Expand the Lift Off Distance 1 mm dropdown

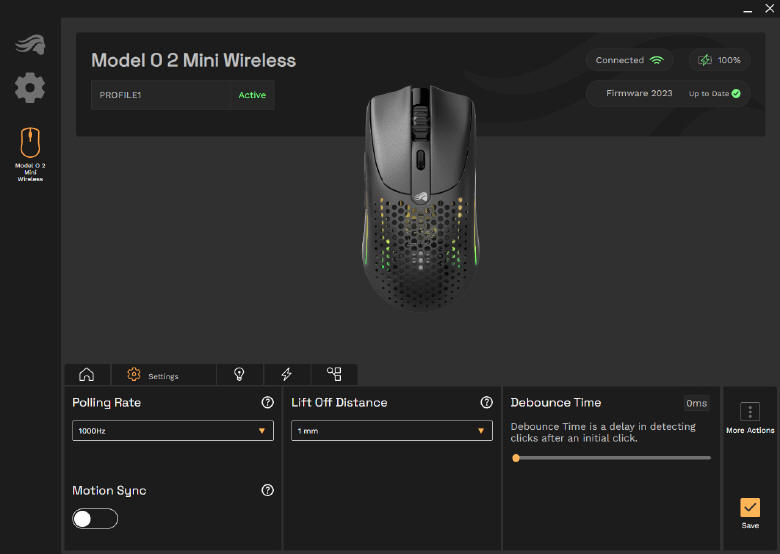click(391, 431)
